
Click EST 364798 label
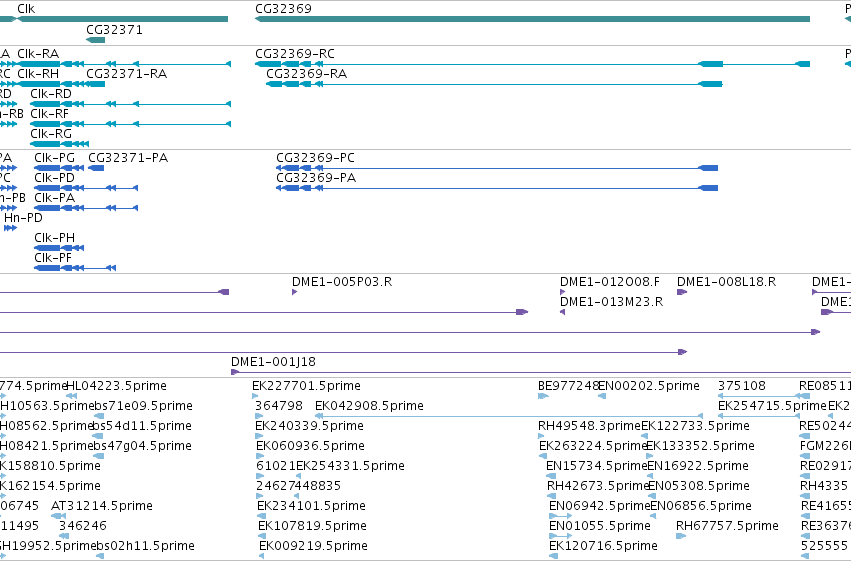(x=279, y=406)
